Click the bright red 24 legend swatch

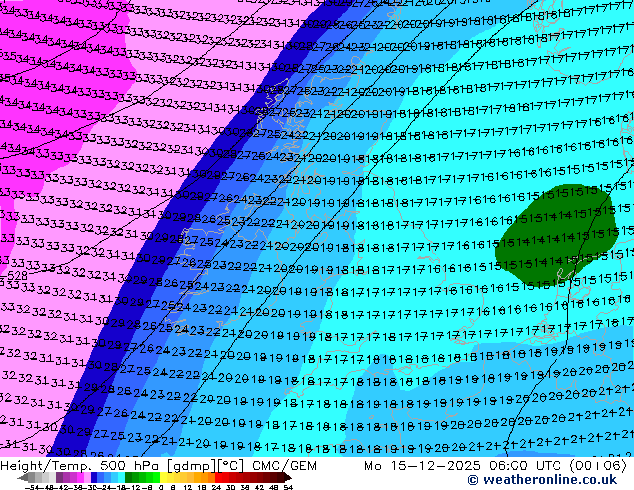coord(218,477)
